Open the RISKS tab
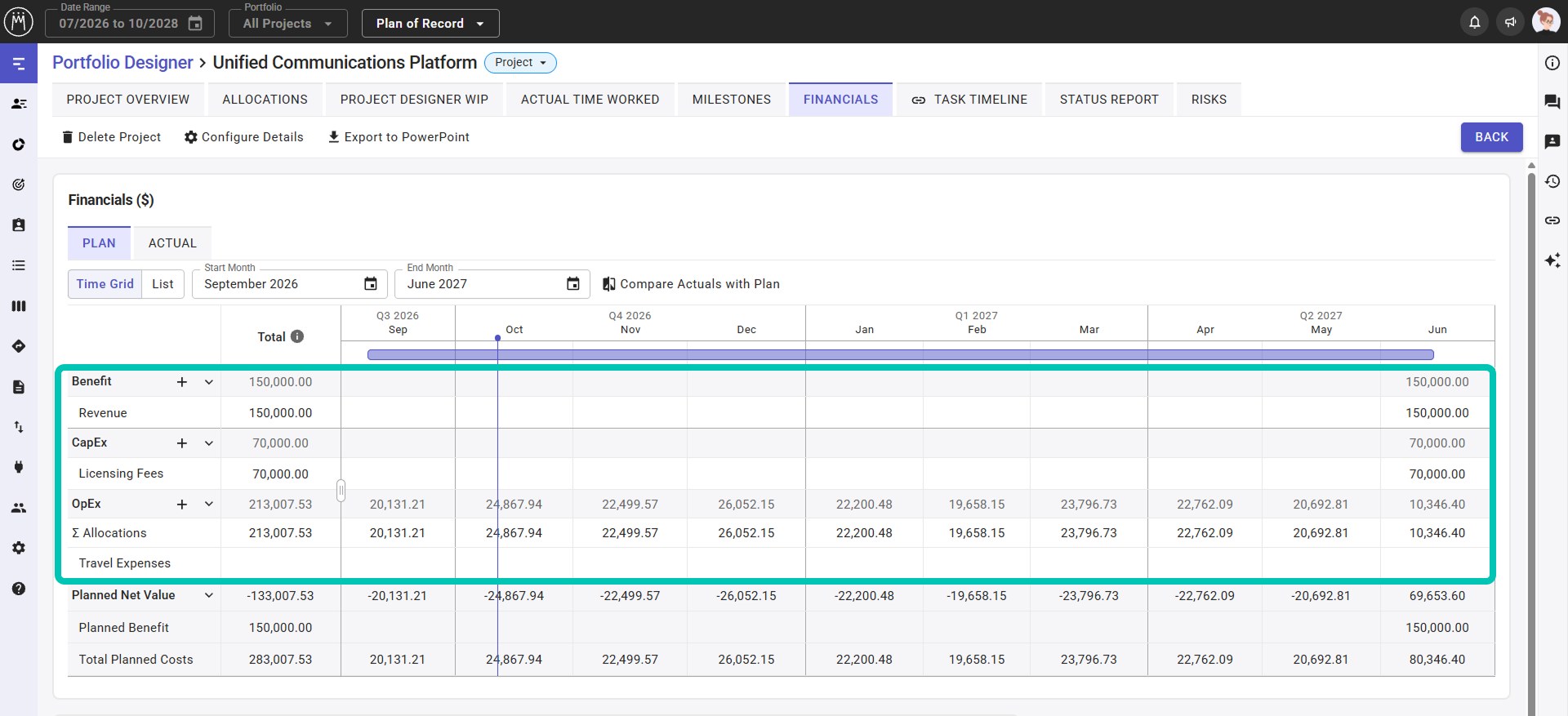This screenshot has height=716, width=1568. pos(1209,100)
